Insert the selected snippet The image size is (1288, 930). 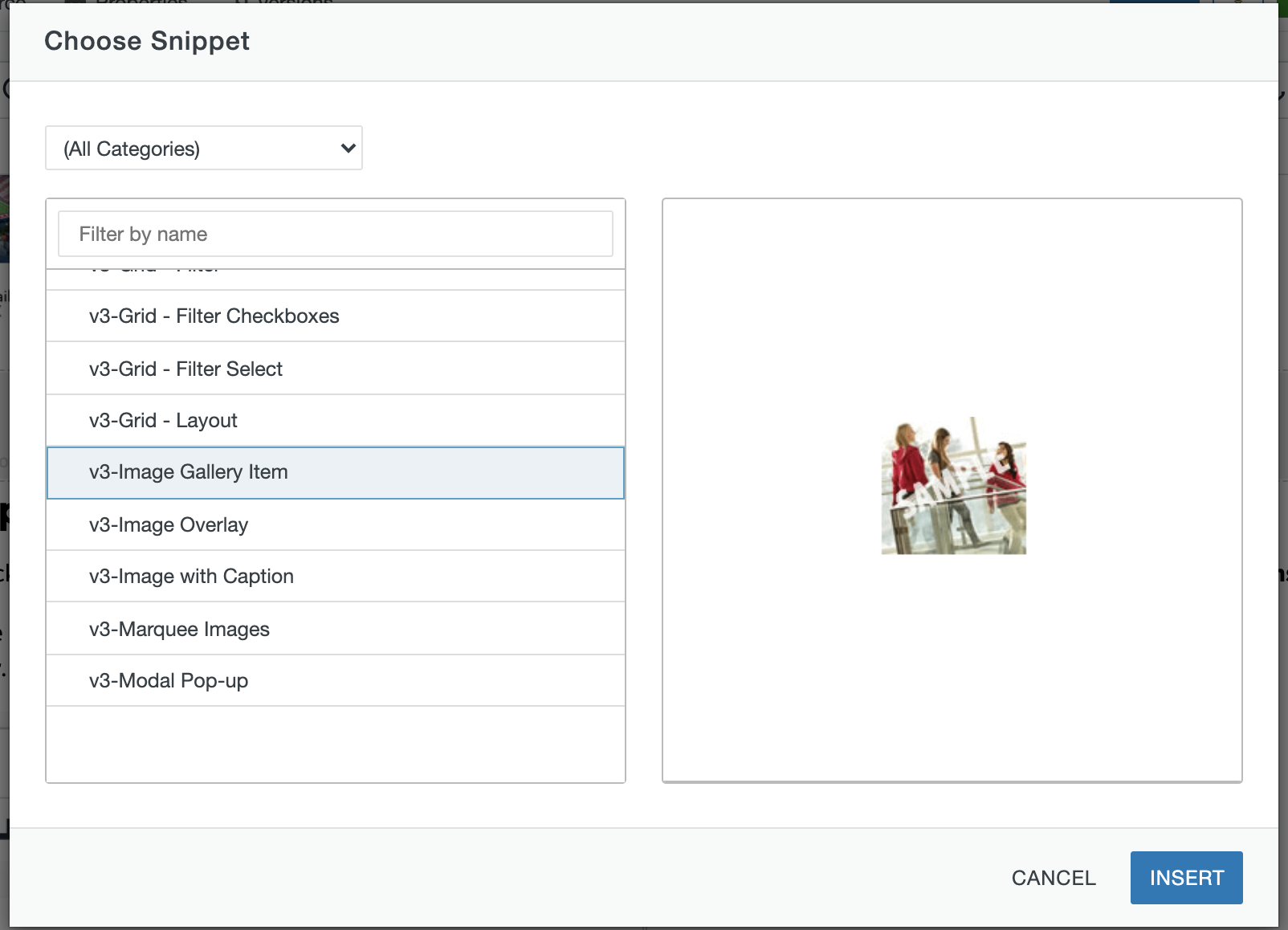(1186, 878)
